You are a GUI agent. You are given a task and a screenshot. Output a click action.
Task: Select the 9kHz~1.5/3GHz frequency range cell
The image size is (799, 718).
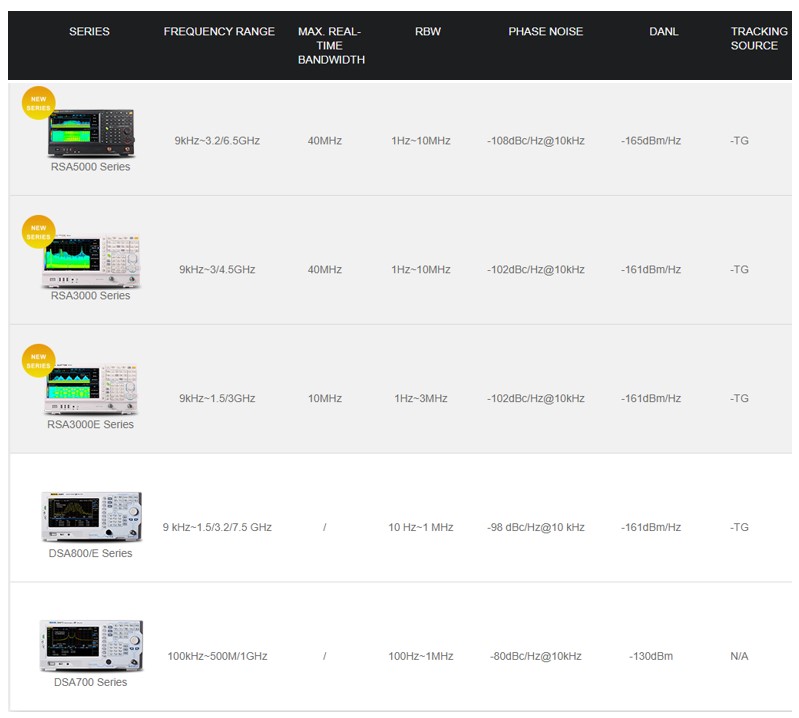[217, 398]
